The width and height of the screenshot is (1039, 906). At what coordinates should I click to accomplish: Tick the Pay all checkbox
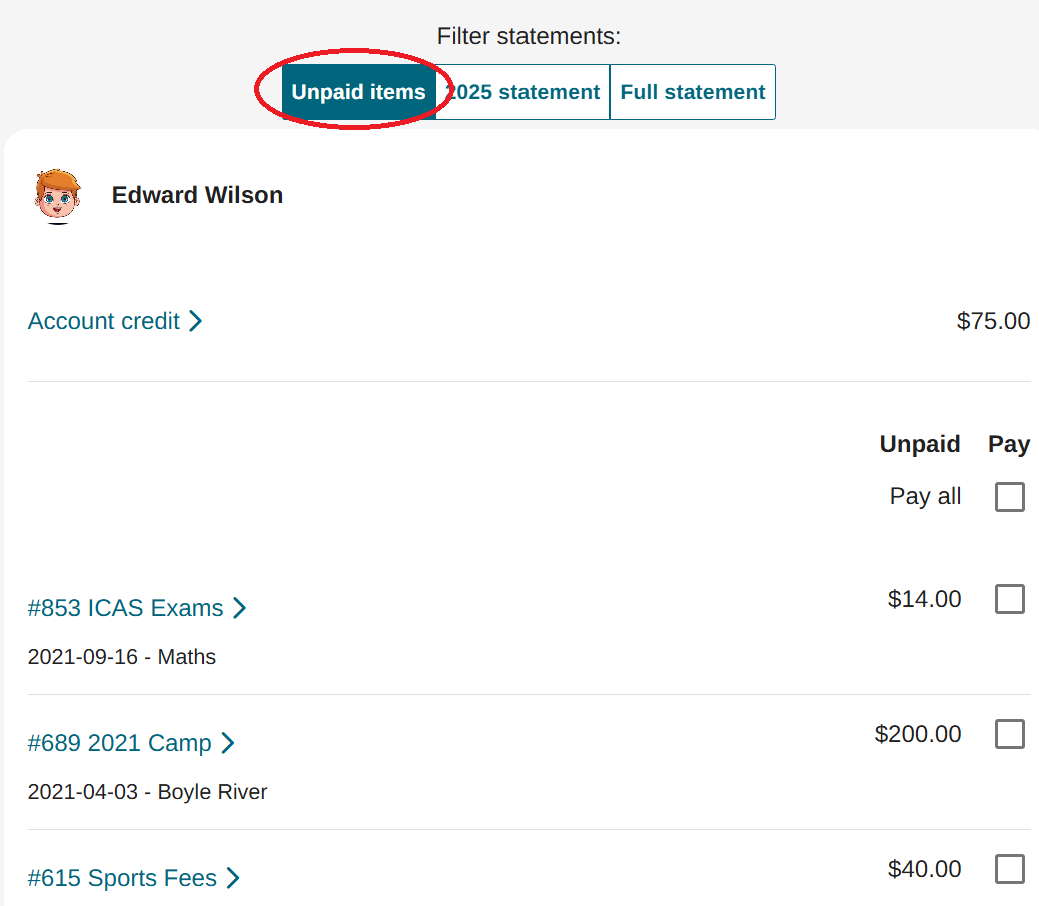[x=1010, y=497]
